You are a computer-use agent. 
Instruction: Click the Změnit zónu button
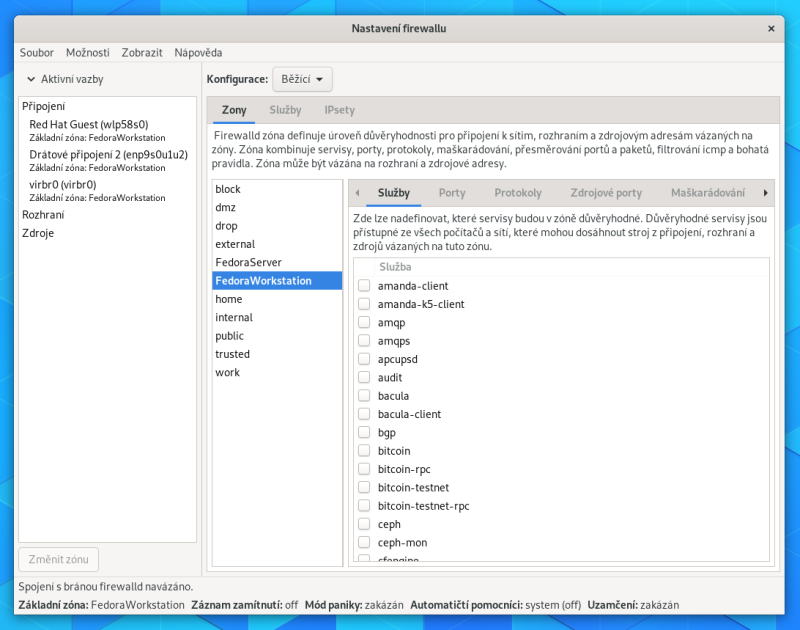tap(58, 559)
